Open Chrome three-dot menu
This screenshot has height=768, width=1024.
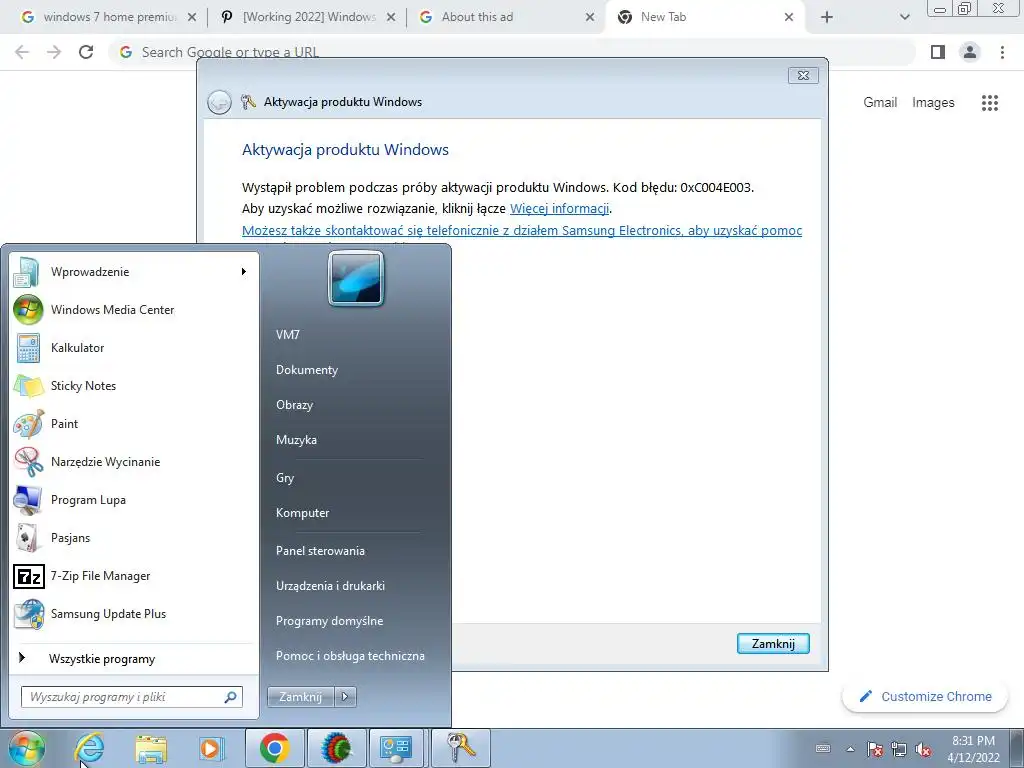tap(1002, 52)
